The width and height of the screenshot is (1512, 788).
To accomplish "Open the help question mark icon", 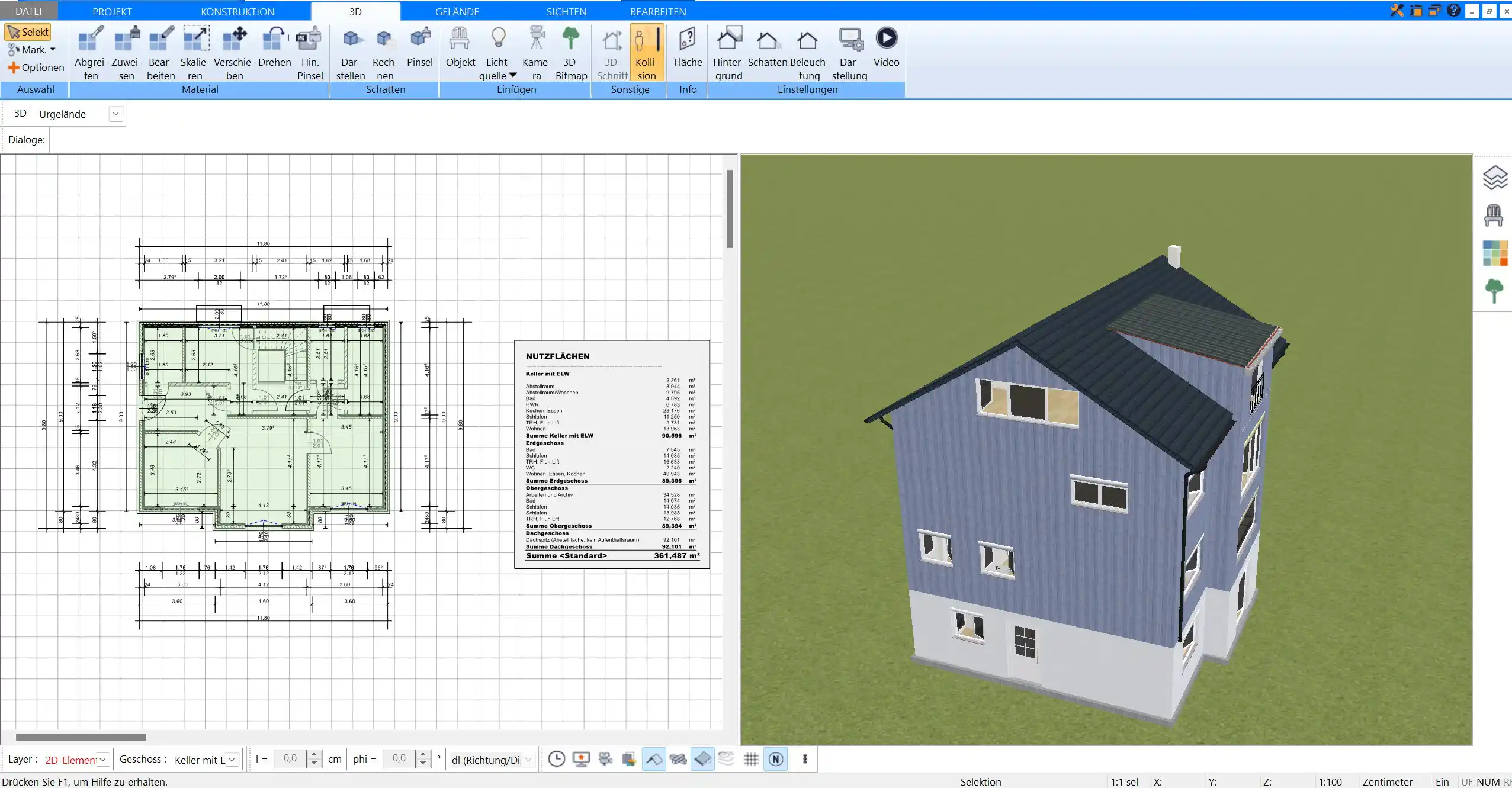I will (1453, 10).
